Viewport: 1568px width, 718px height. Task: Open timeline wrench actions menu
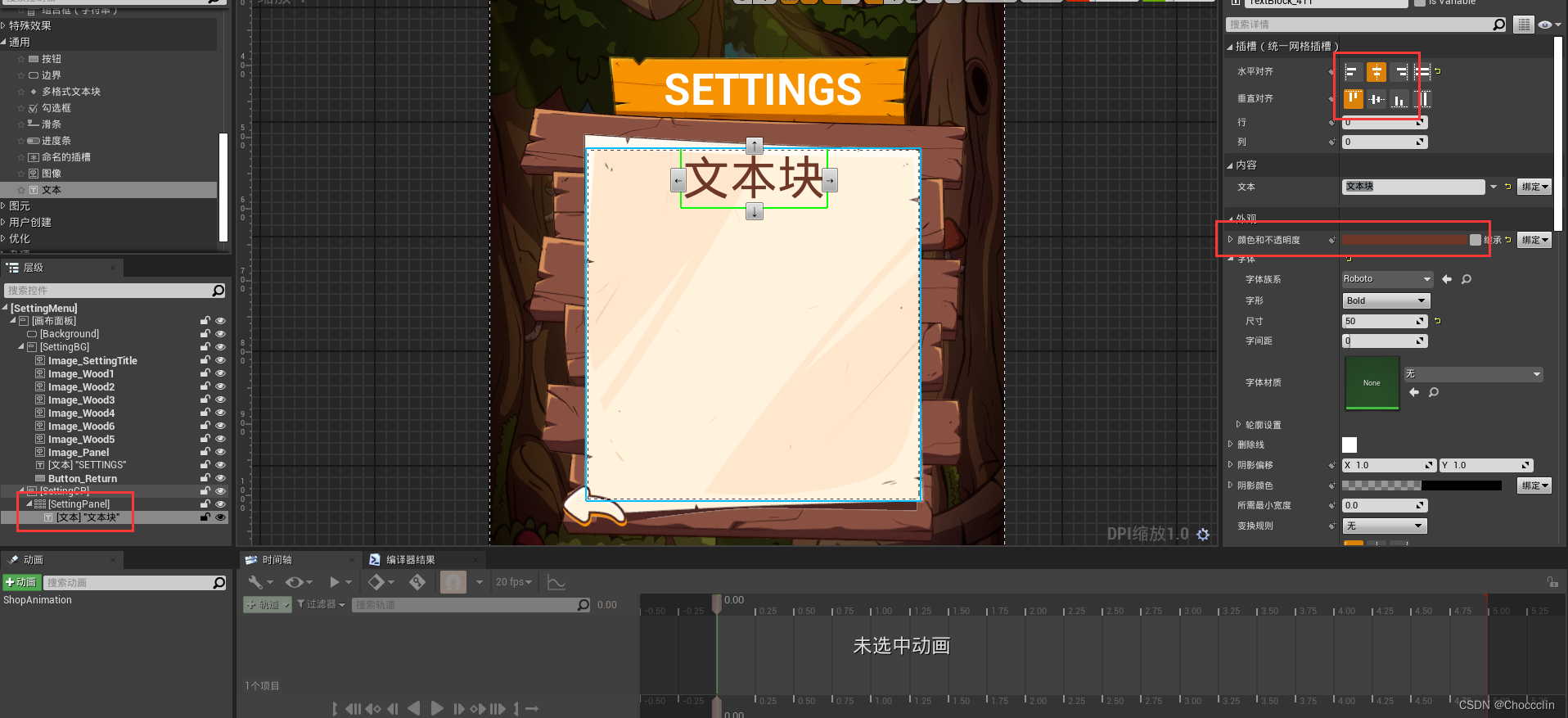tap(259, 582)
